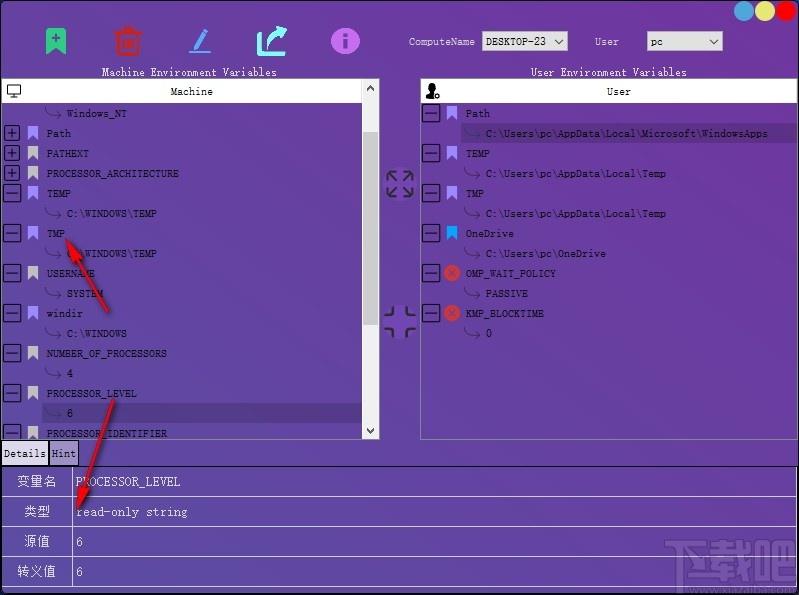Open the User dropdown showing pc
The width and height of the screenshot is (799, 595).
click(x=684, y=41)
